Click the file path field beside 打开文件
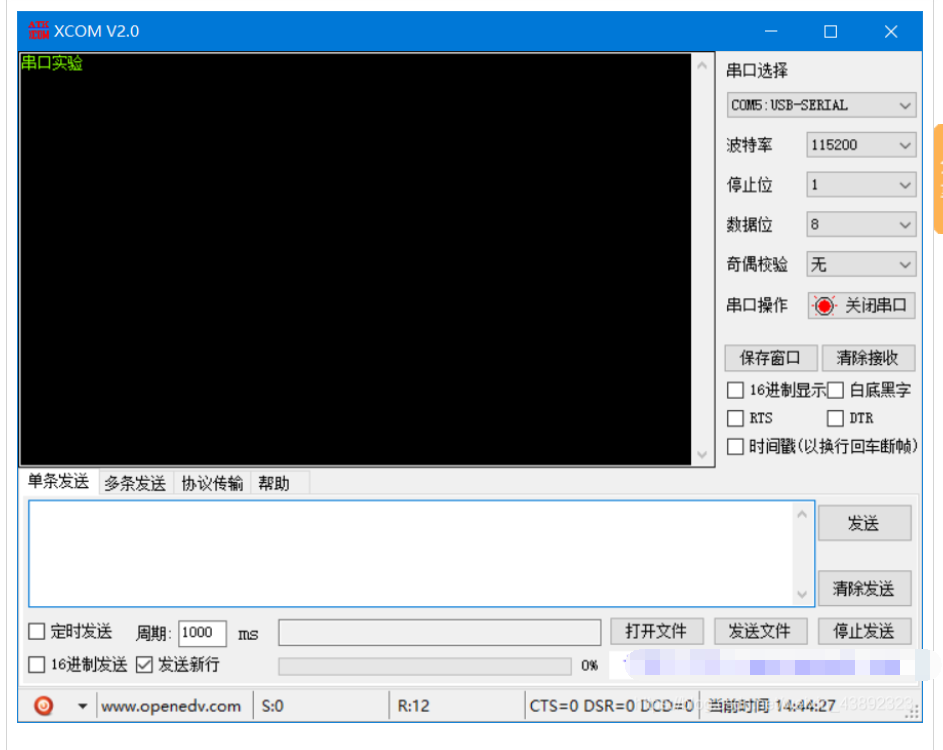The height and width of the screenshot is (750, 943). point(440,632)
